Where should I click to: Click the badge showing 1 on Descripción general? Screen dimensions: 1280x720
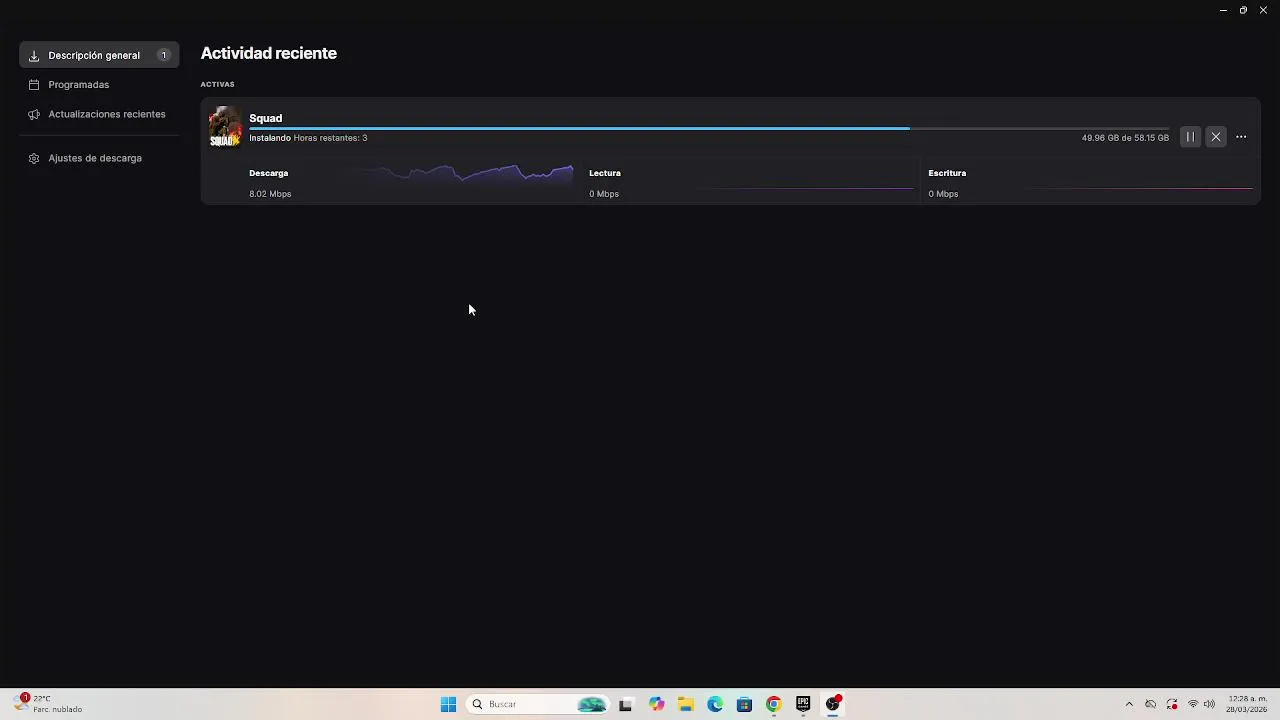[163, 55]
